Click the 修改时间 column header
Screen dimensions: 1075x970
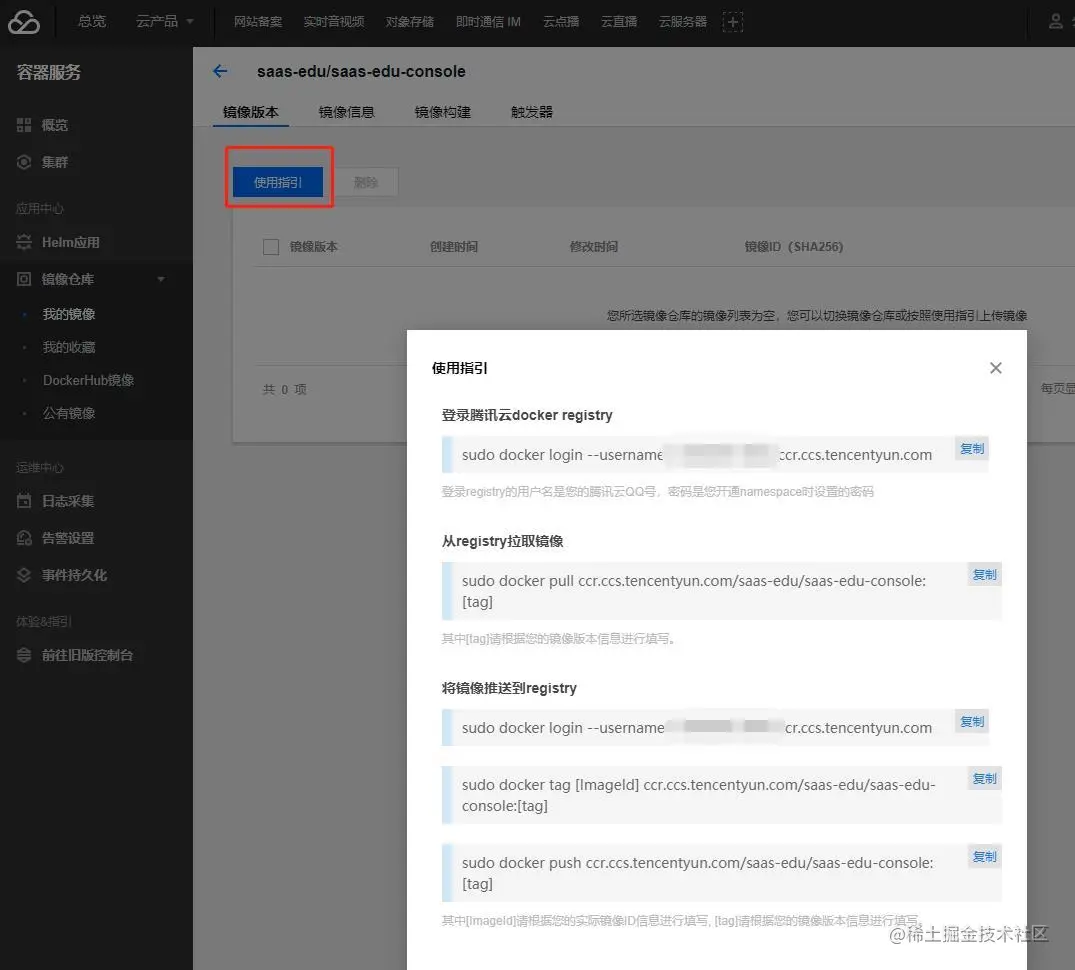tap(594, 247)
